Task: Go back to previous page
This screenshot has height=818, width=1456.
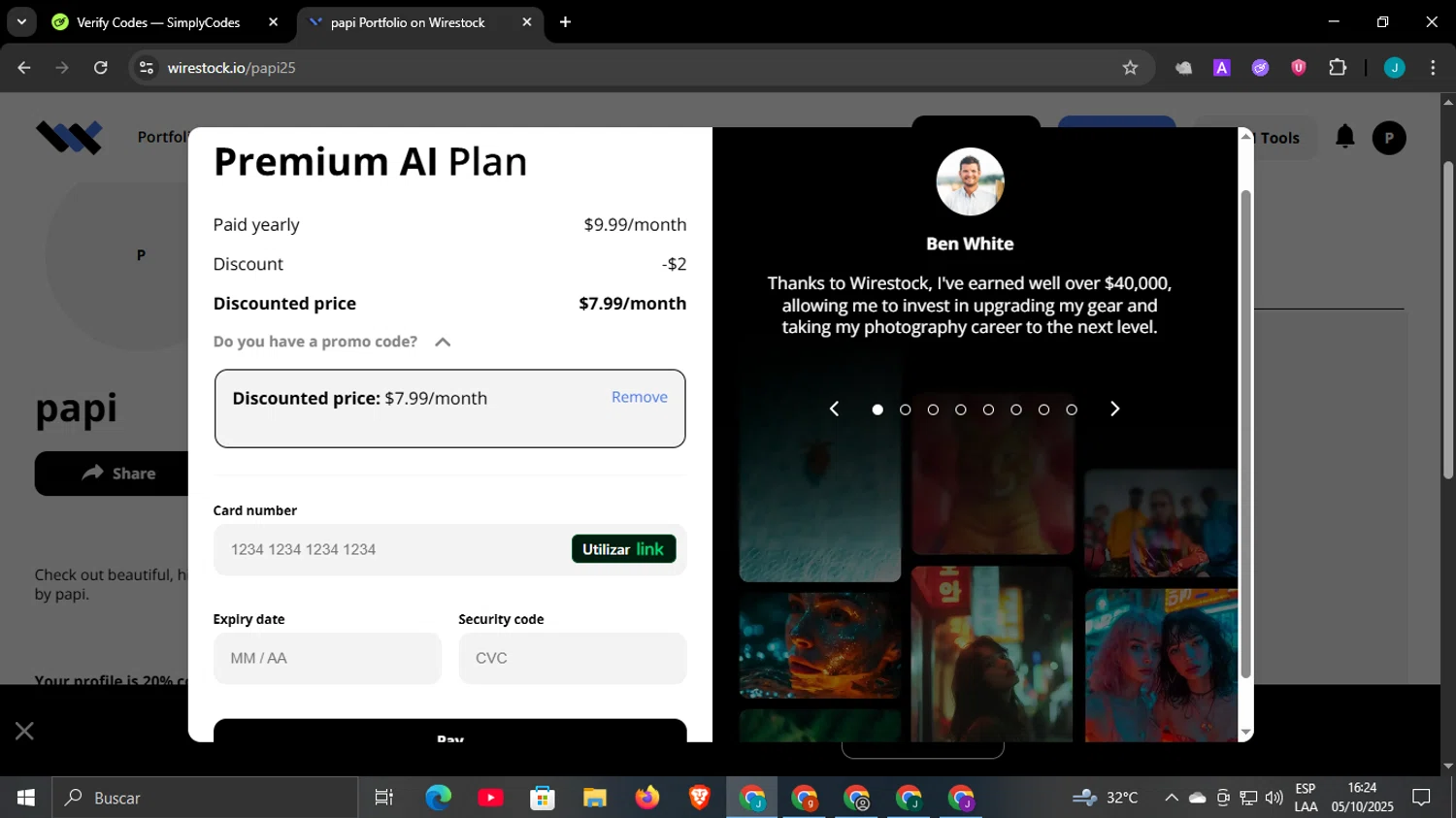Action: tap(24, 68)
